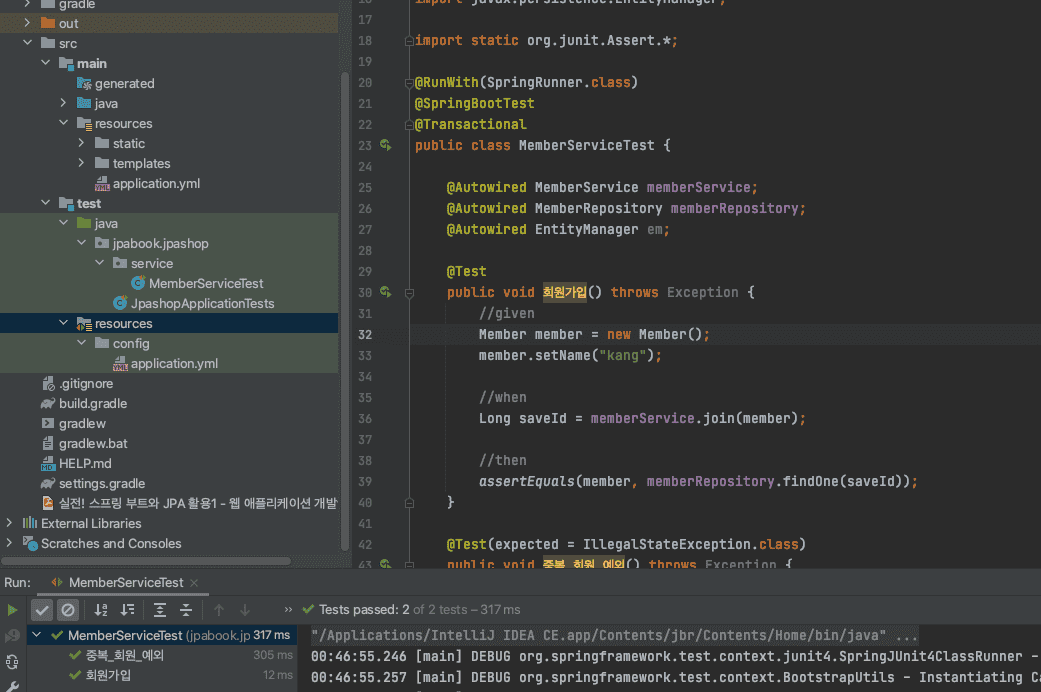Toggle code fold marker at 회원가입 method
The height and width of the screenshot is (692, 1041).
(x=409, y=293)
